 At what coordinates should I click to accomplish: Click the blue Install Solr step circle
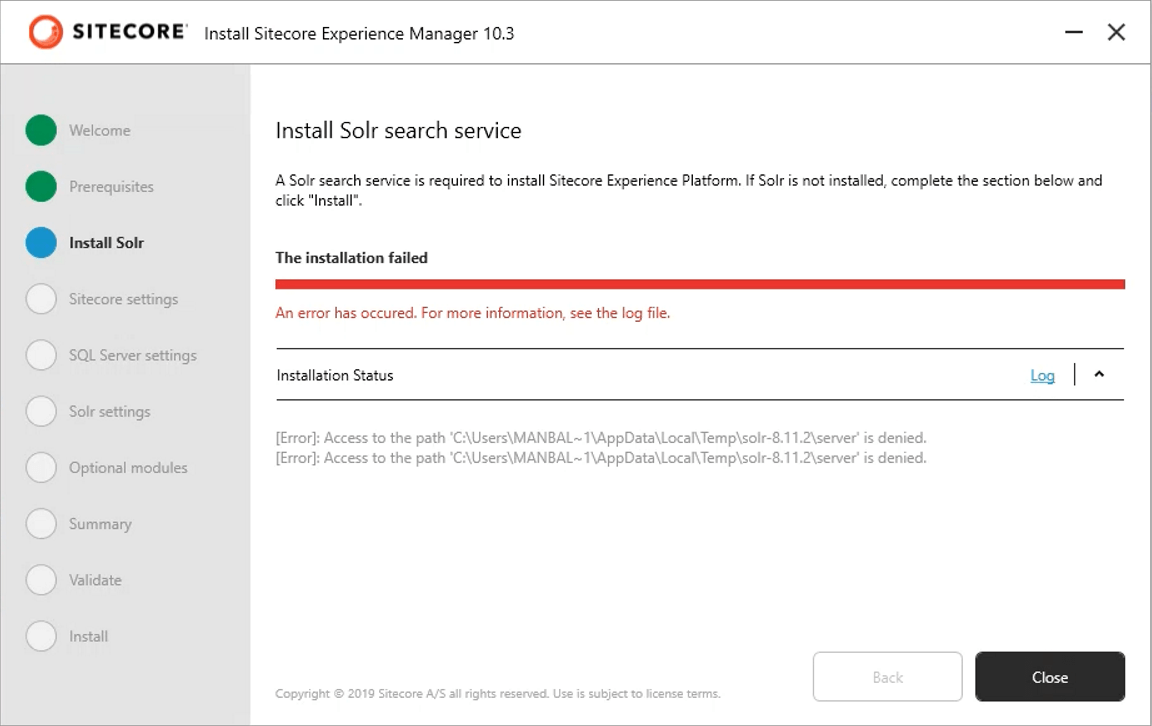[x=41, y=242]
